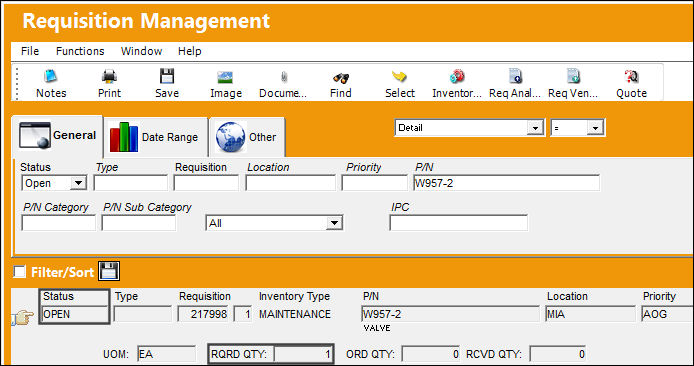Expand the Detail dropdown
The image size is (694, 366).
click(x=536, y=128)
